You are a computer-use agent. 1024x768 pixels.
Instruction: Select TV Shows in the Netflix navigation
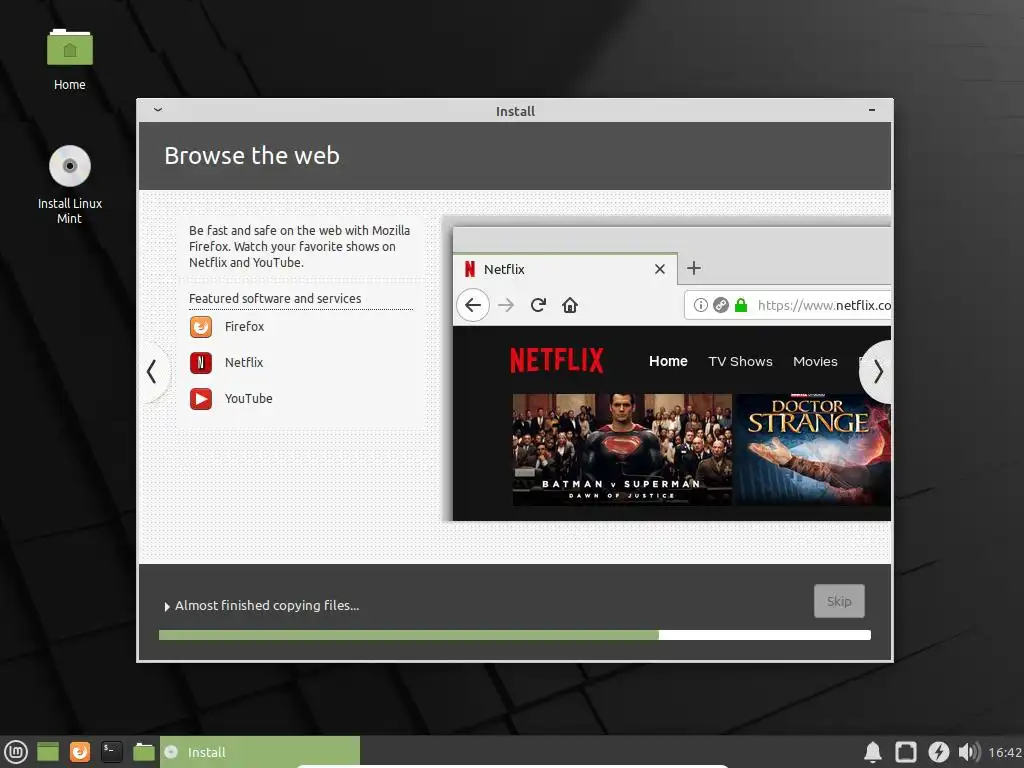pyautogui.click(x=740, y=361)
